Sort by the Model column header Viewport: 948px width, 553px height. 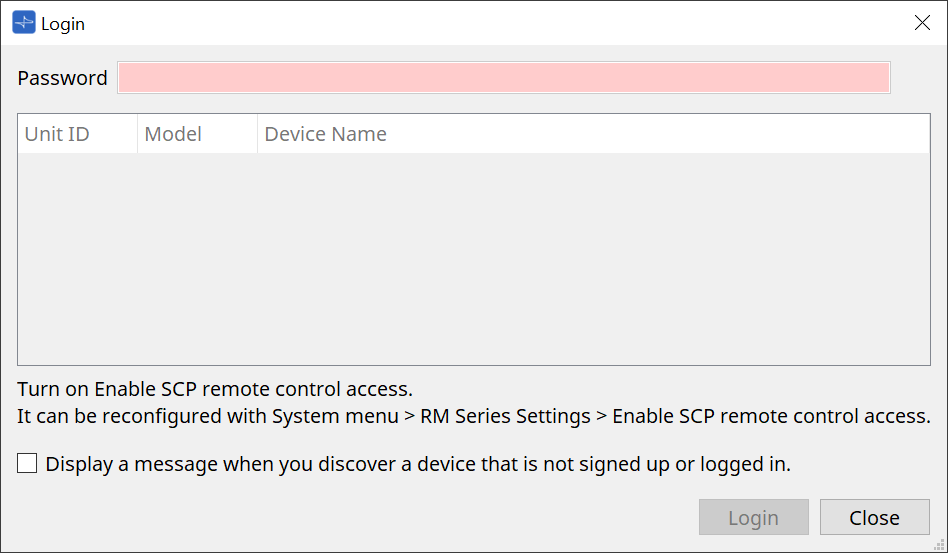pos(173,134)
